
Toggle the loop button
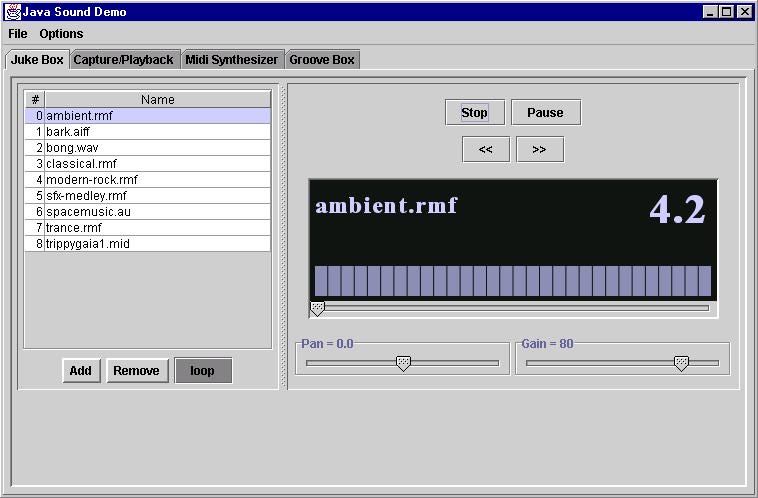click(202, 371)
